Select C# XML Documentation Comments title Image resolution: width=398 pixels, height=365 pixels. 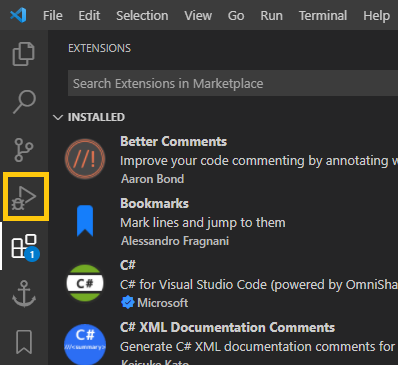227,327
